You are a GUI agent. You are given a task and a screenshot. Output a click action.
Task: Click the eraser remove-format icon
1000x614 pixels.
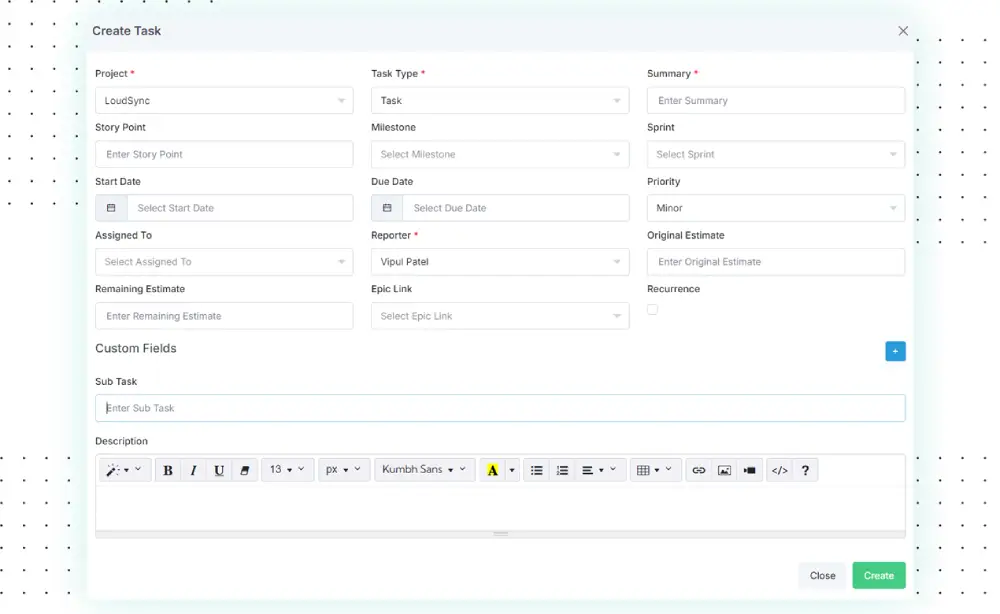tap(245, 470)
